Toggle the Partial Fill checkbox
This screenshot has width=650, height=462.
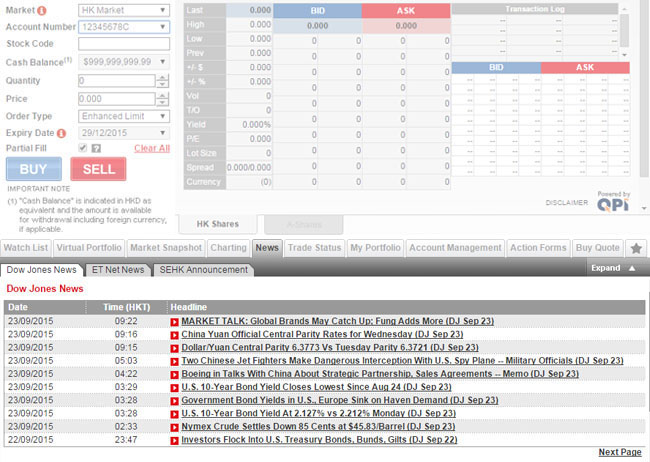83,148
